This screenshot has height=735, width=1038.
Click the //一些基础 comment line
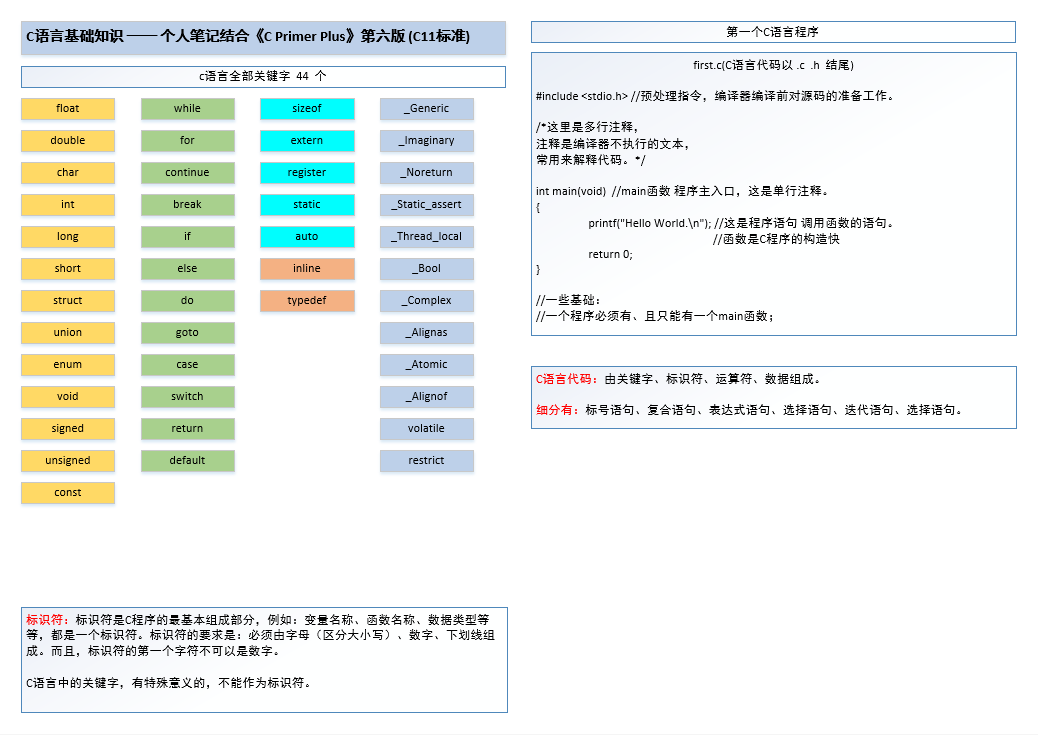point(568,300)
